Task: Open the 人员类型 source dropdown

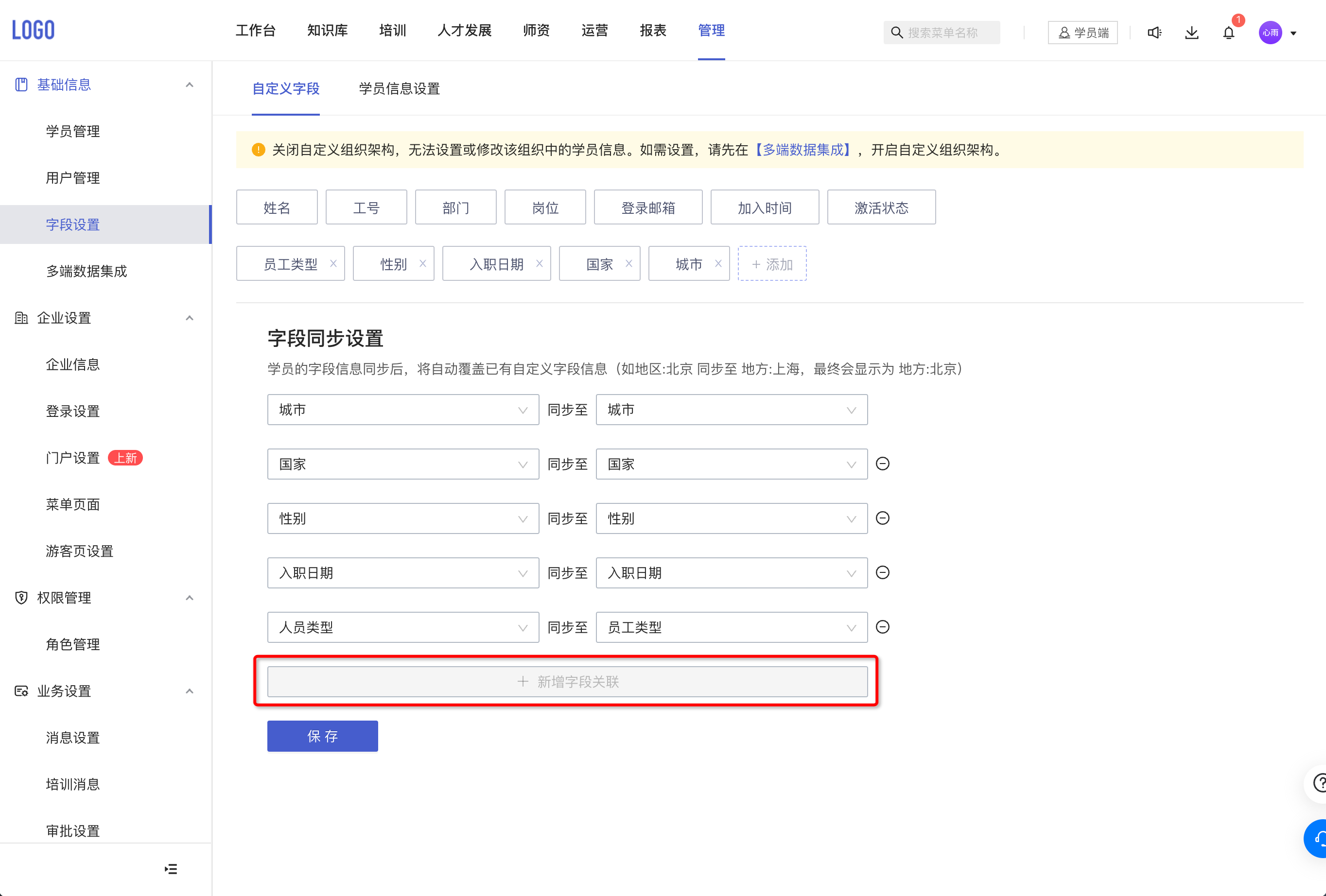Action: pyautogui.click(x=403, y=627)
